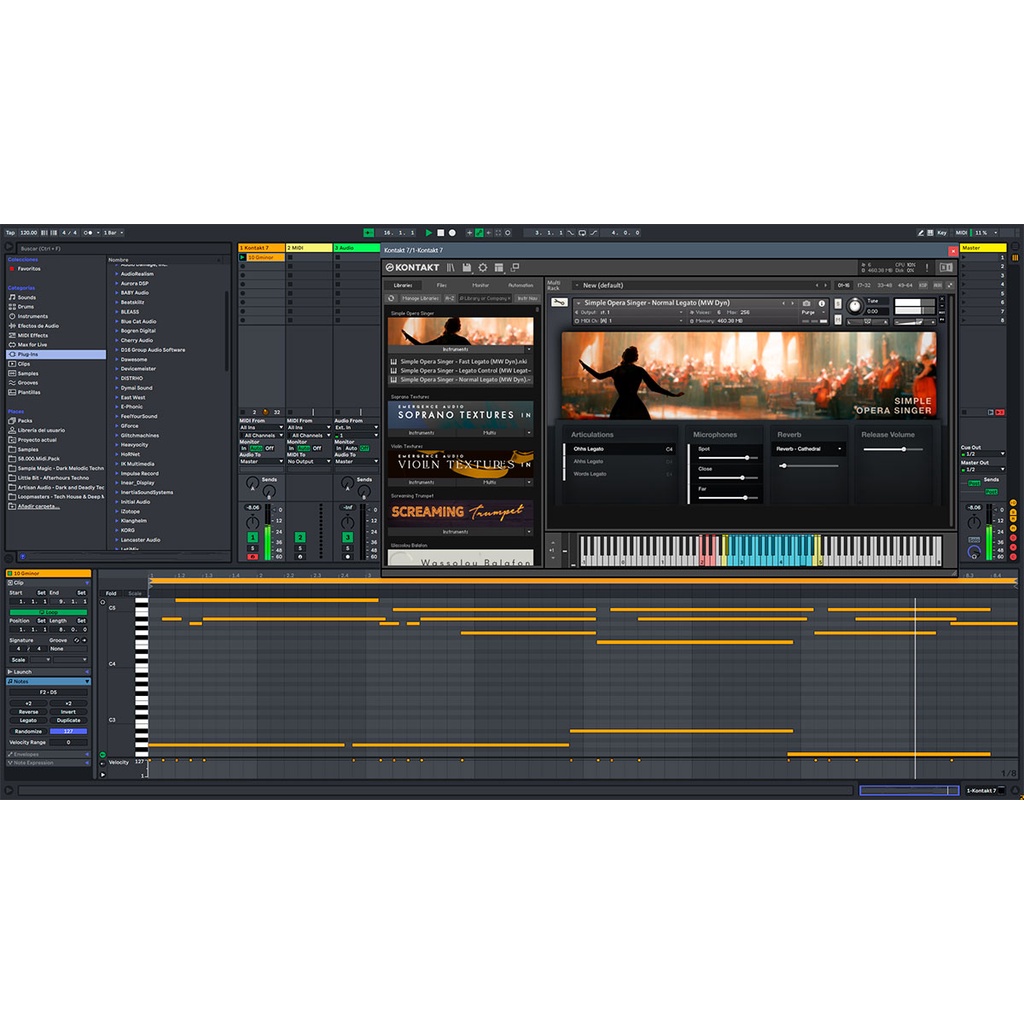Switch to the Files tab in Kontakt
The width and height of the screenshot is (1024, 1024).
[x=441, y=285]
